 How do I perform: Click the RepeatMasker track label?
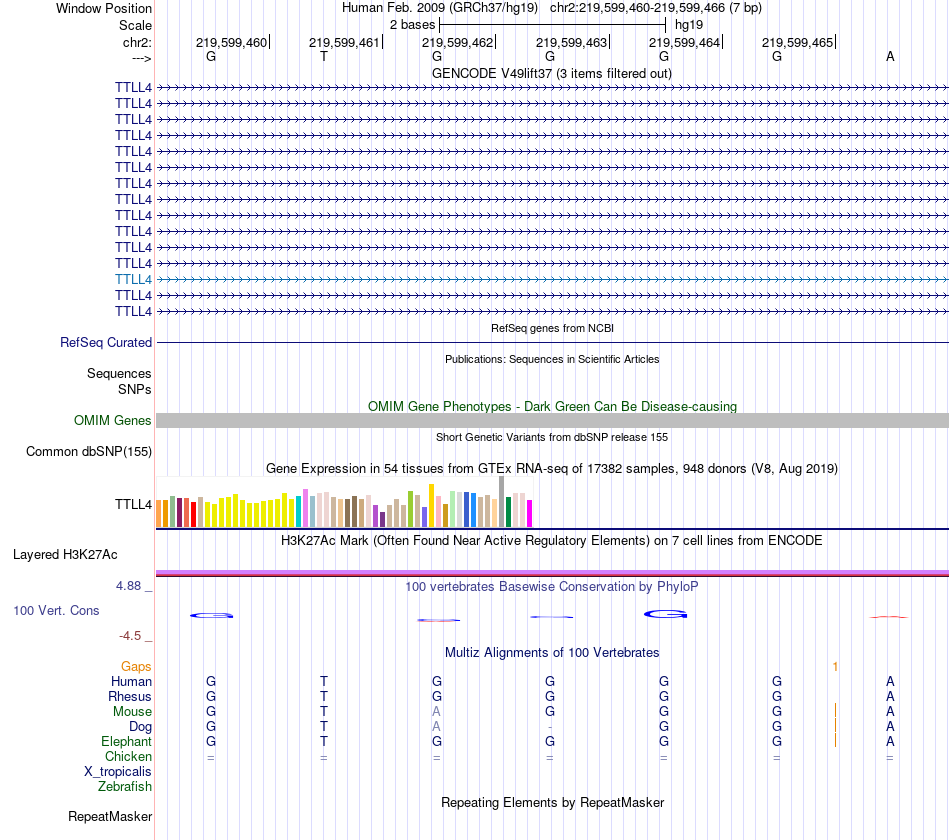(110, 817)
